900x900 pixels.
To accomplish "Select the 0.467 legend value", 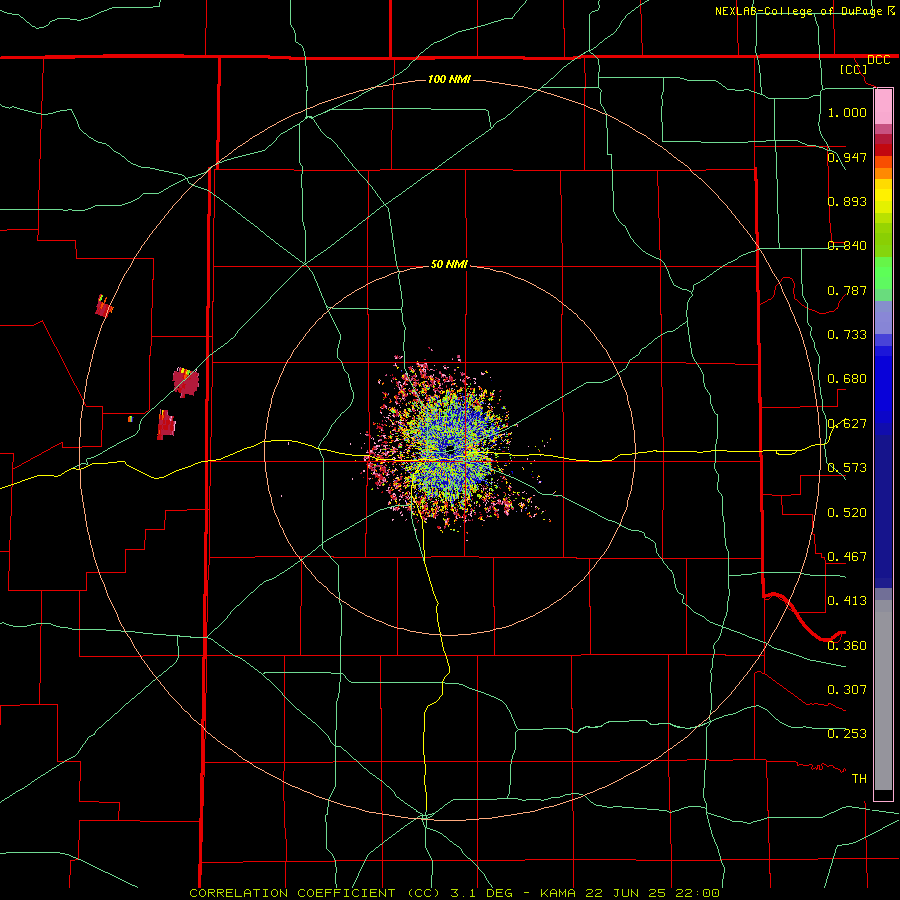I will pyautogui.click(x=847, y=557).
